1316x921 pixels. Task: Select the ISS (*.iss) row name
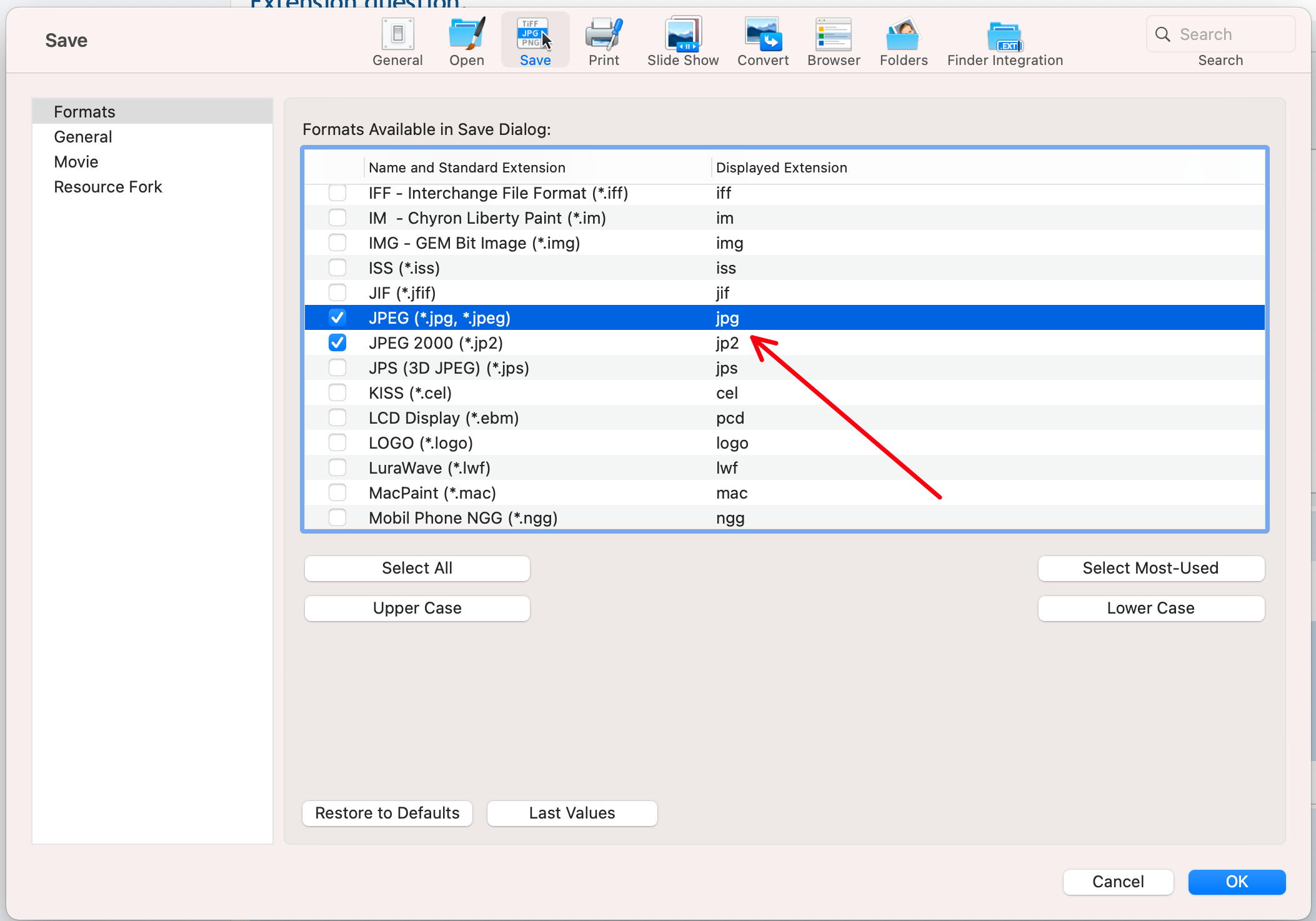pos(404,268)
